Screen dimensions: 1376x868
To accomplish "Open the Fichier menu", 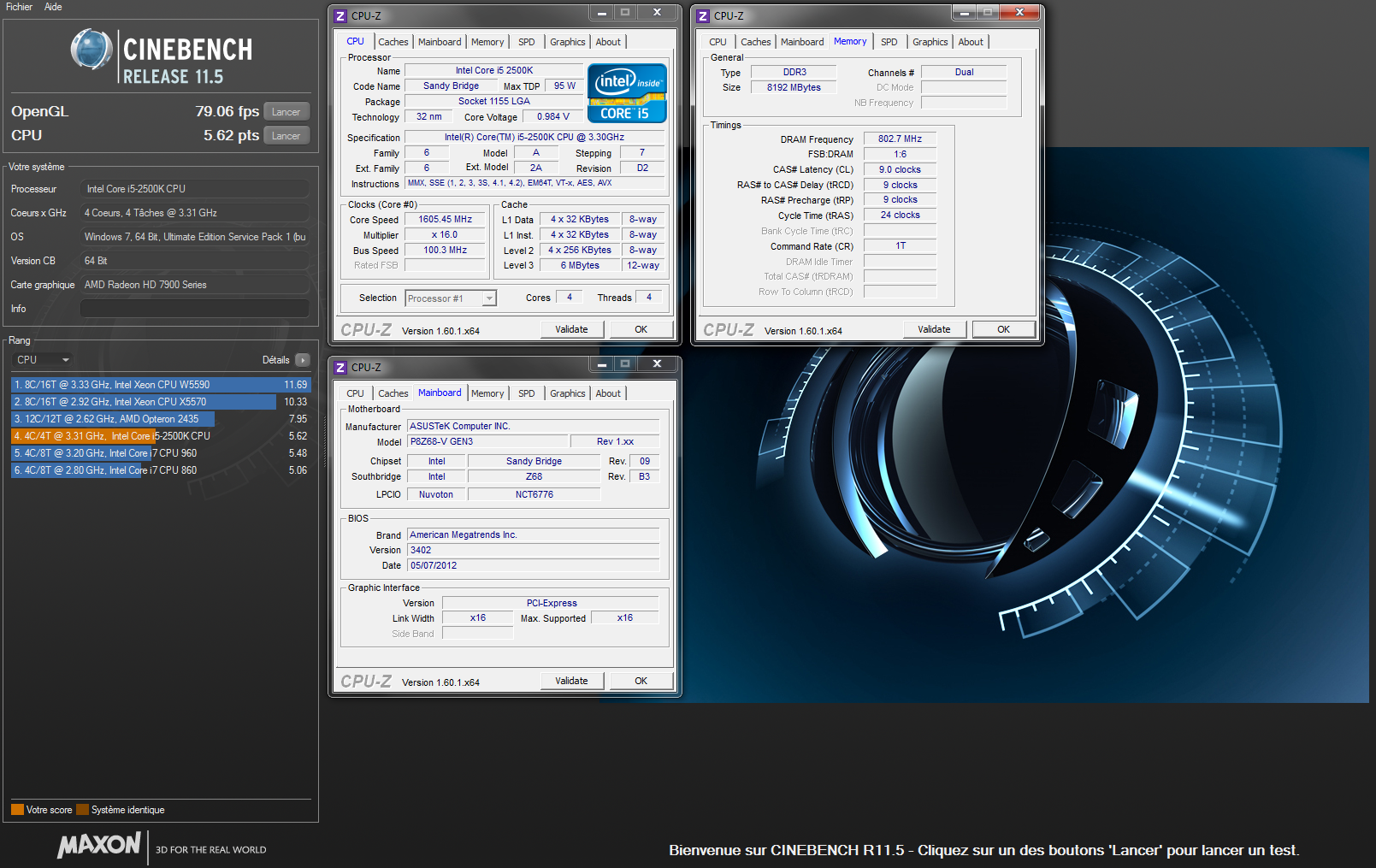I will pos(19,7).
